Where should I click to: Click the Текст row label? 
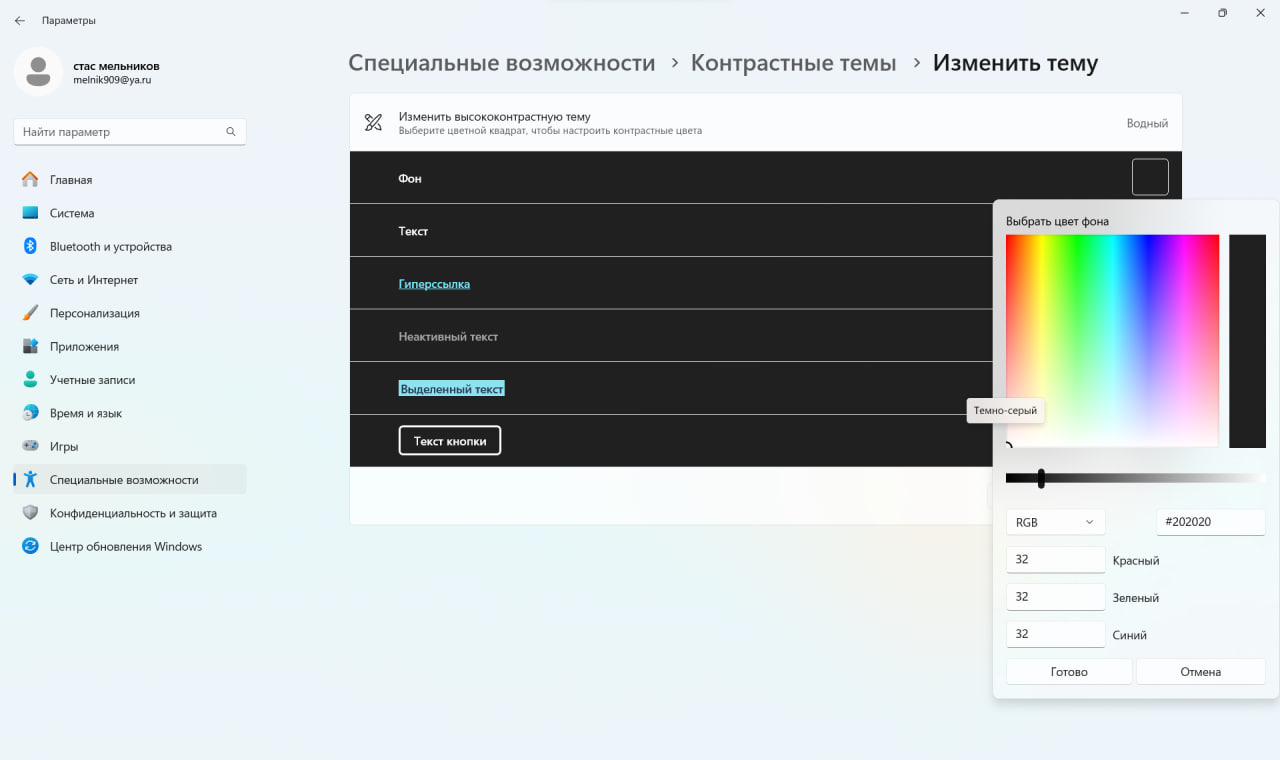pyautogui.click(x=413, y=231)
